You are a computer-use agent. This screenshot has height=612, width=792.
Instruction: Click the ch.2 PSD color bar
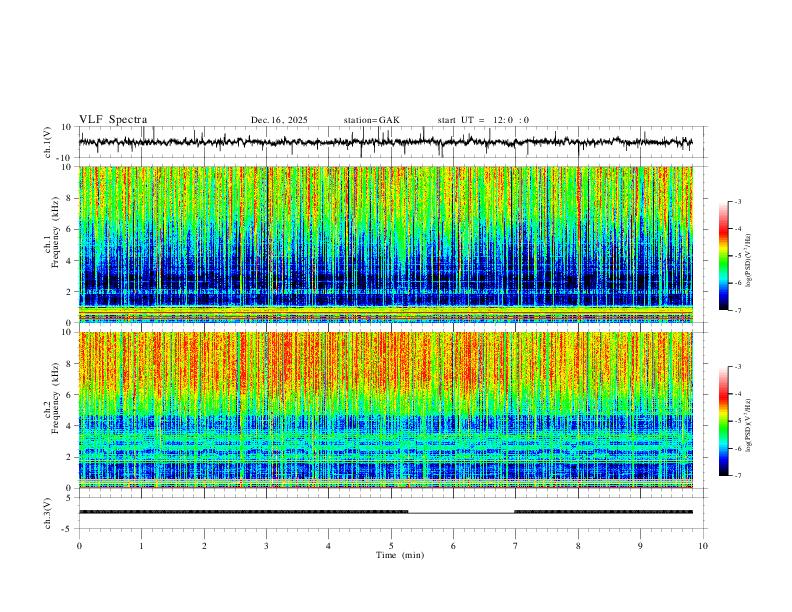click(x=723, y=421)
